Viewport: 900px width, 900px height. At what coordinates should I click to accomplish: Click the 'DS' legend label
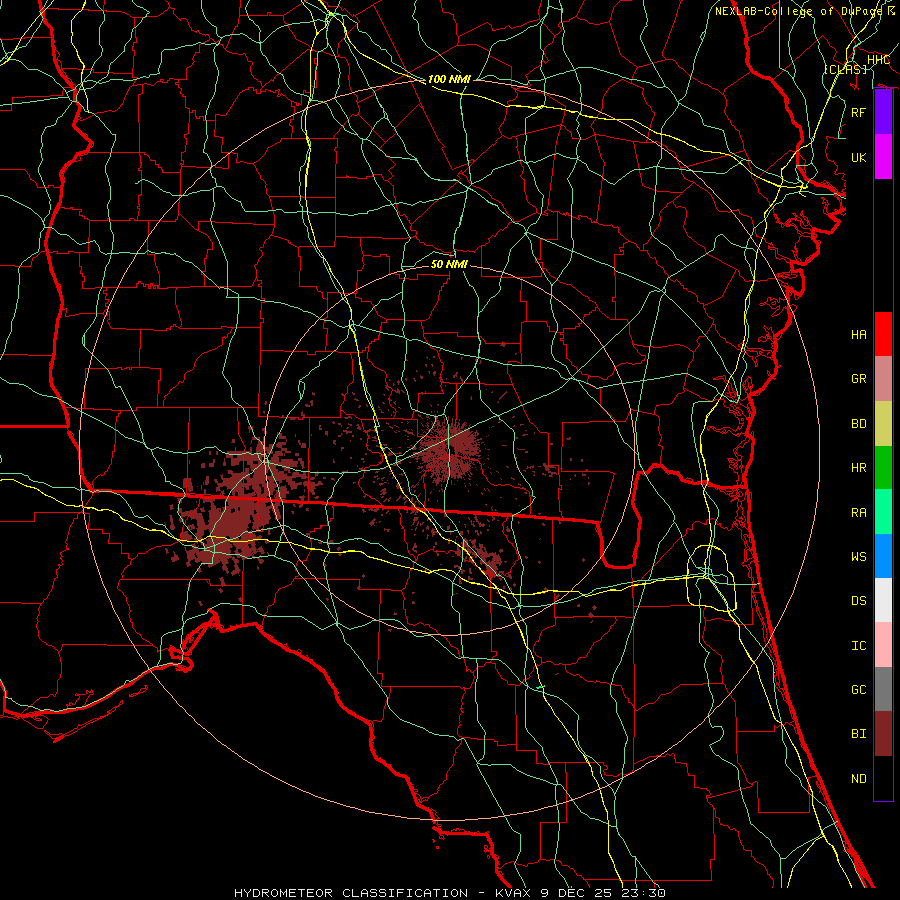(x=859, y=601)
